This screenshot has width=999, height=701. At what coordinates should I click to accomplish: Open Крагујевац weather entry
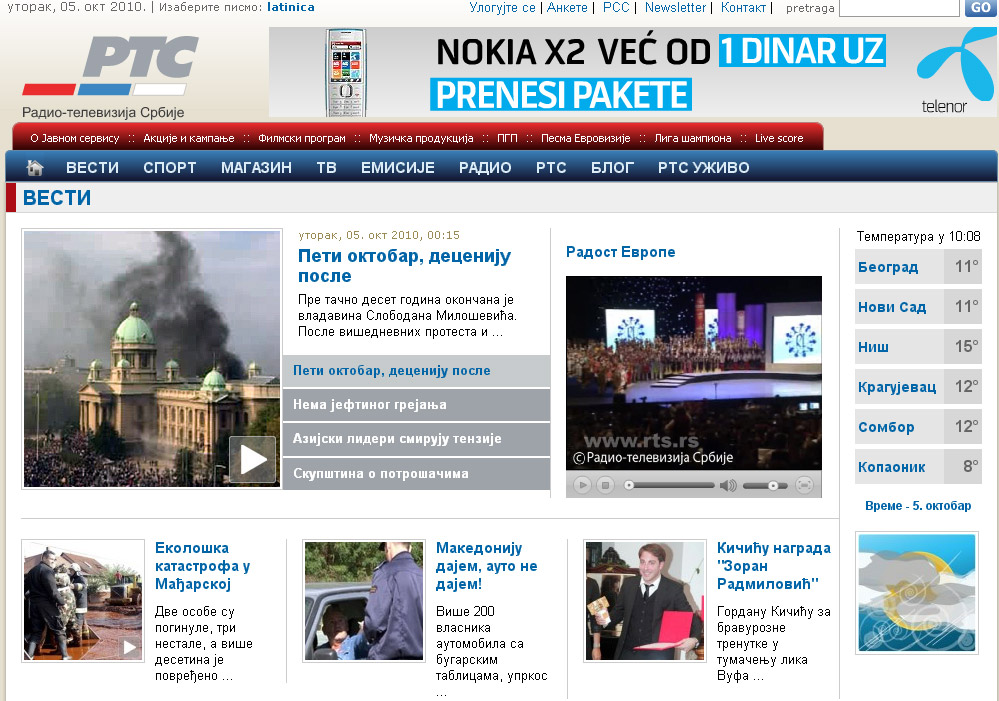coord(918,387)
